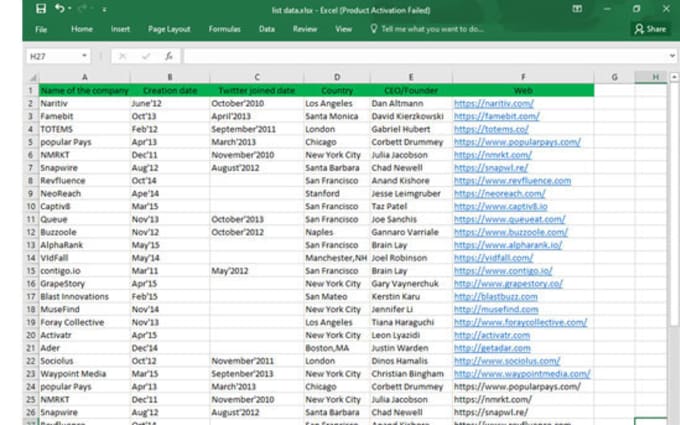
Task: Select the cell 'Septenber'2013'
Action: coord(257,374)
